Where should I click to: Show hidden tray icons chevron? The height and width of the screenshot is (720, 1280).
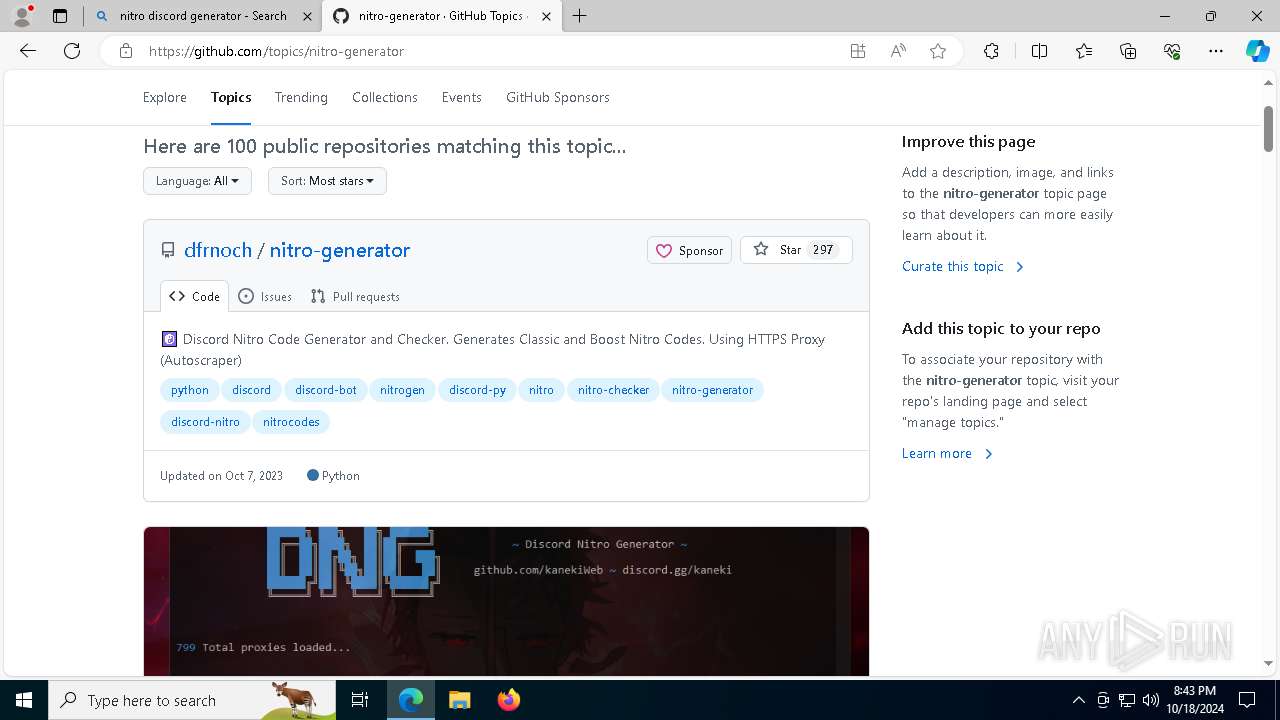[x=1078, y=700]
